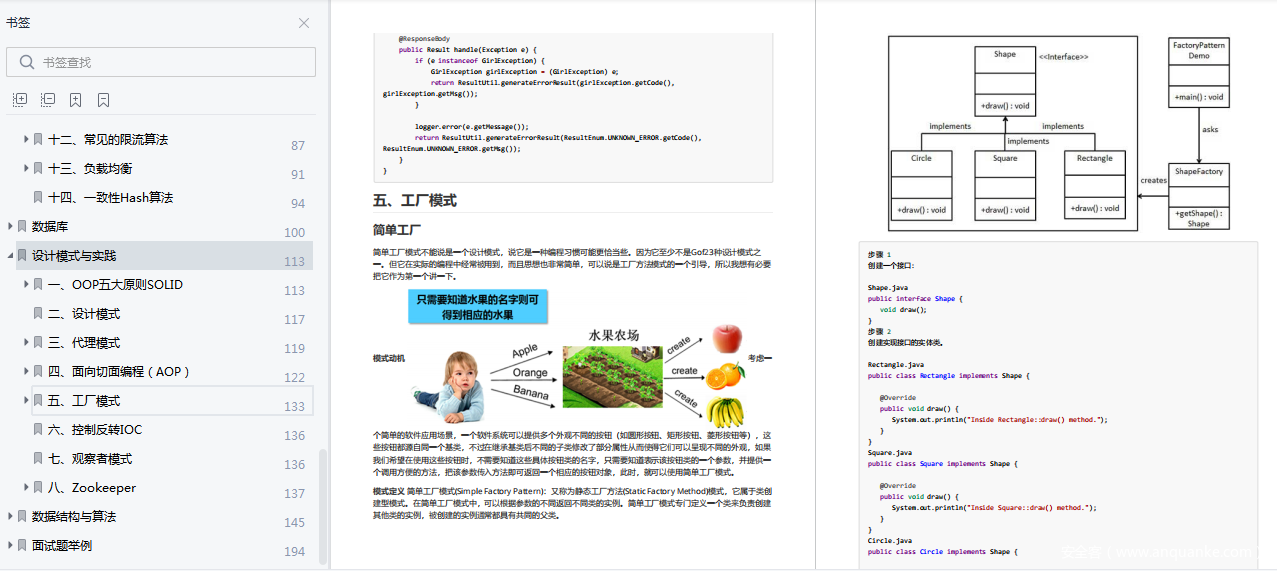This screenshot has height=571, width=1277.
Task: Close the 书签 bookmarks panel
Action: click(304, 23)
